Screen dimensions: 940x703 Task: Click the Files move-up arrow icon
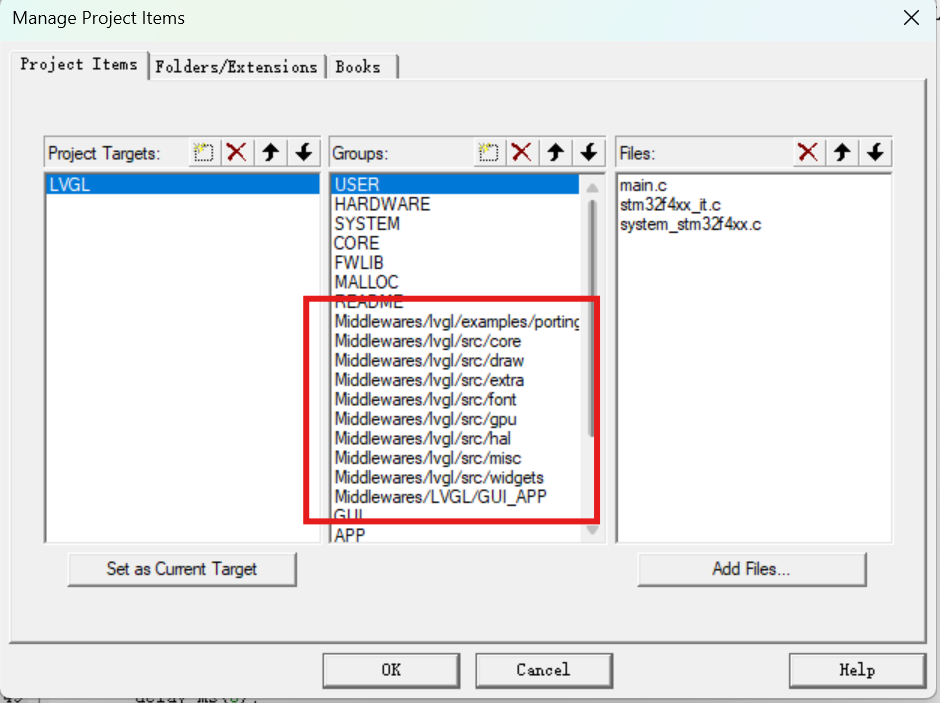[x=842, y=152]
